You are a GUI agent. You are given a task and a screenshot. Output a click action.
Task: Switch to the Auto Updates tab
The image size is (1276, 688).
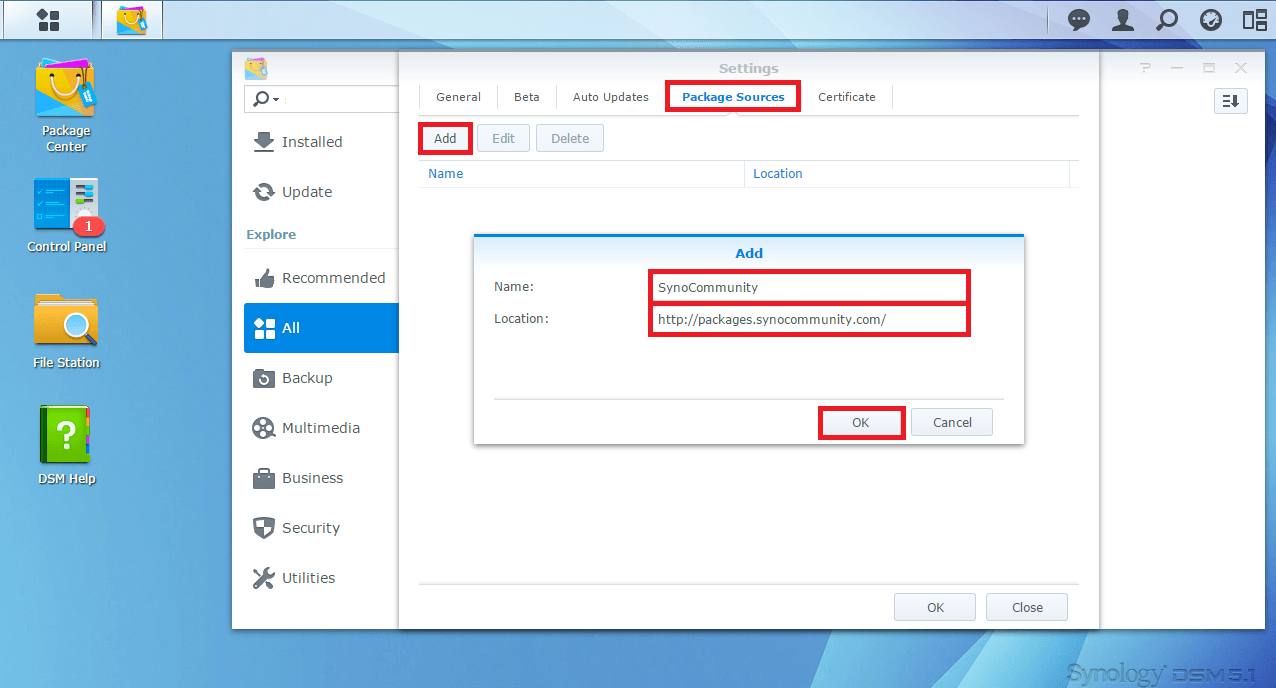coord(610,97)
